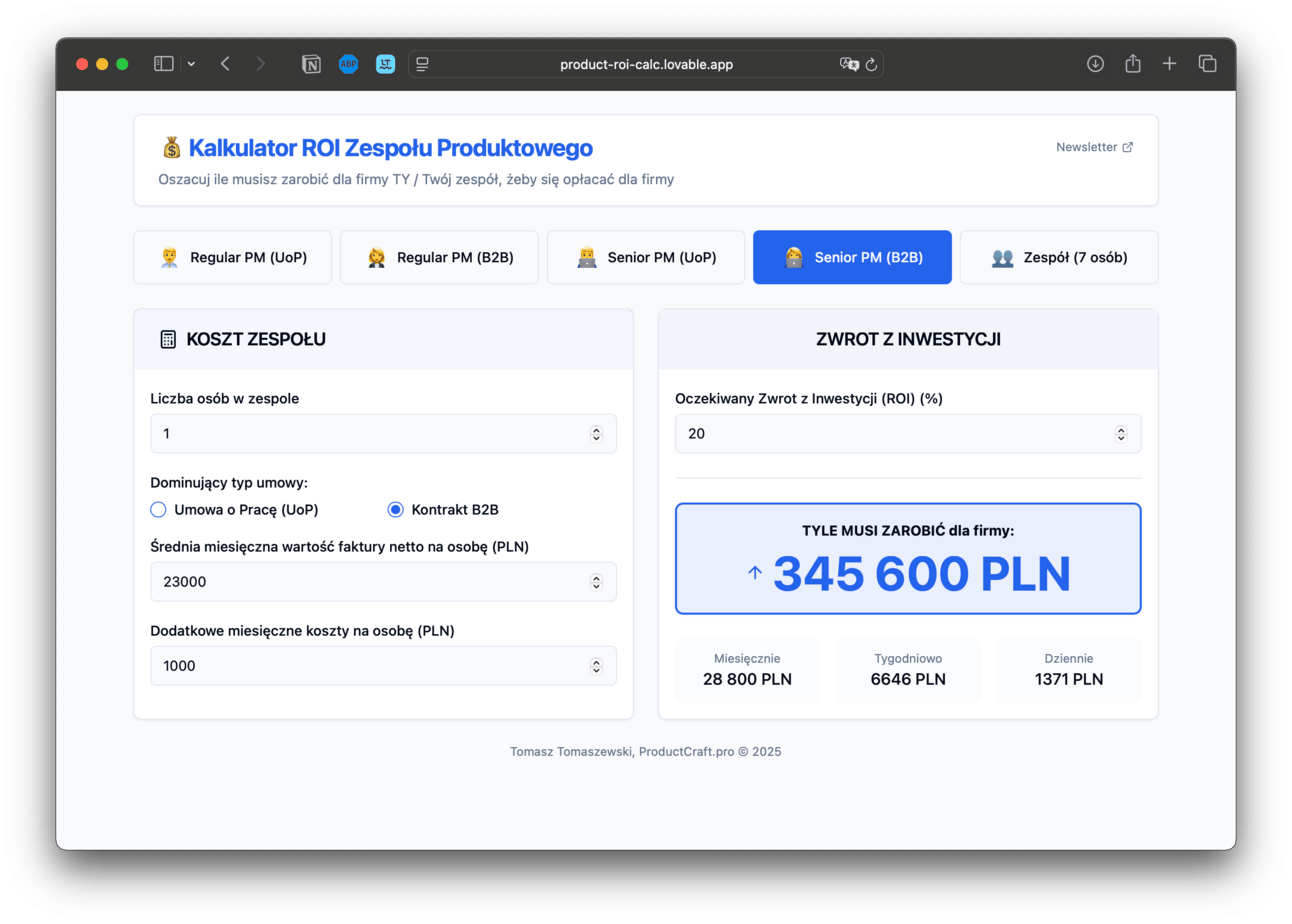Click the footer text Tomasz Tomaszewski, ProductCraft.pro

tap(646, 751)
